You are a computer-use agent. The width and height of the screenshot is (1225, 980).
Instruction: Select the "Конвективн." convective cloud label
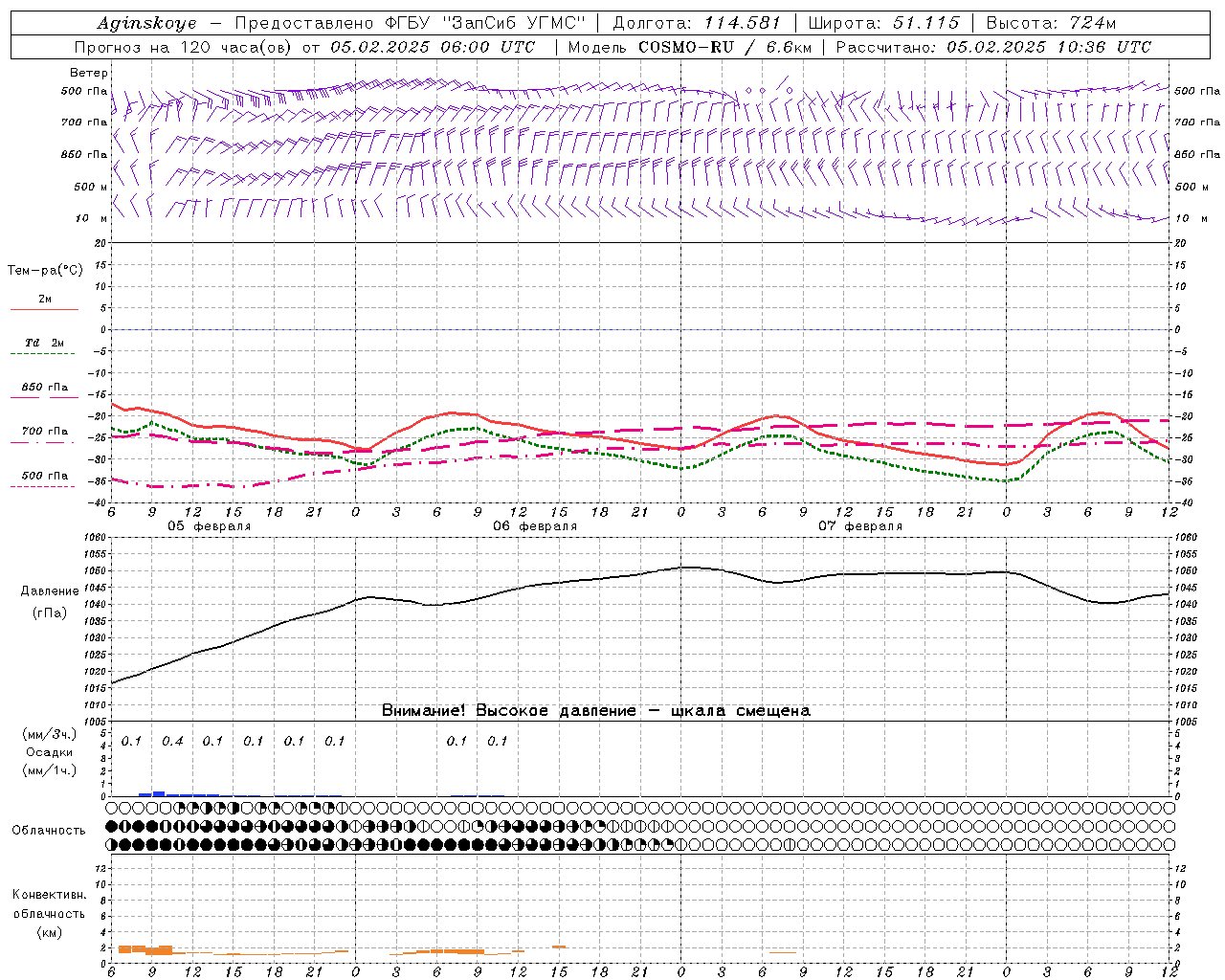pyautogui.click(x=49, y=895)
